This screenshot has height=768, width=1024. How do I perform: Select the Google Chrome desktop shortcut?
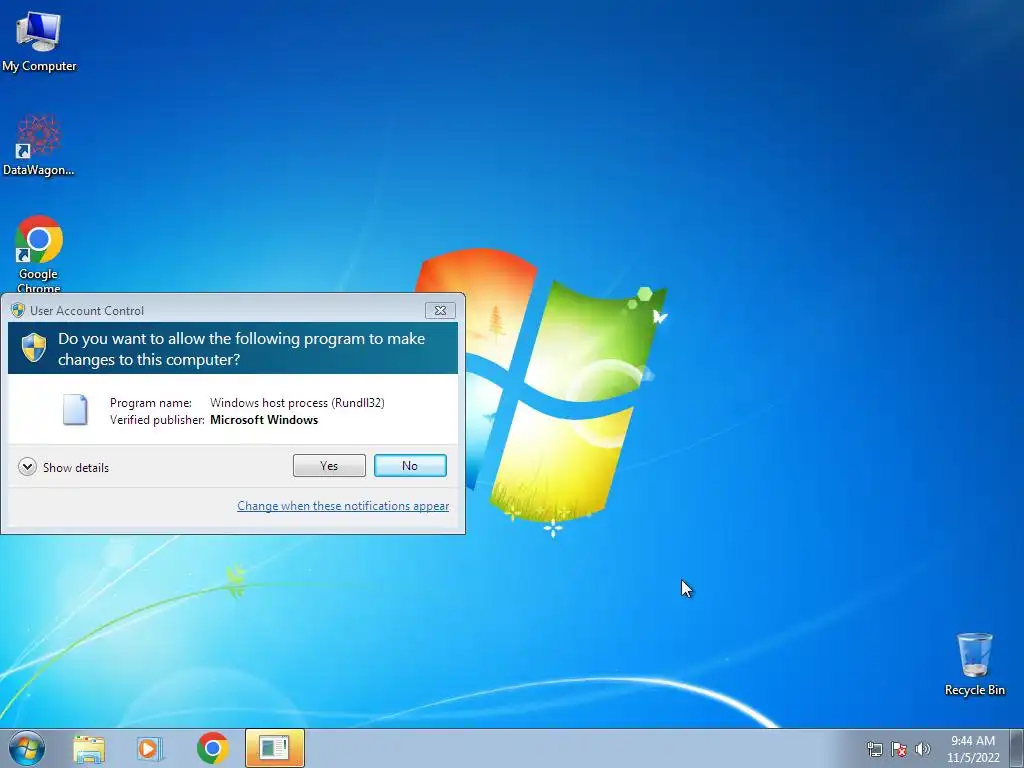(39, 253)
